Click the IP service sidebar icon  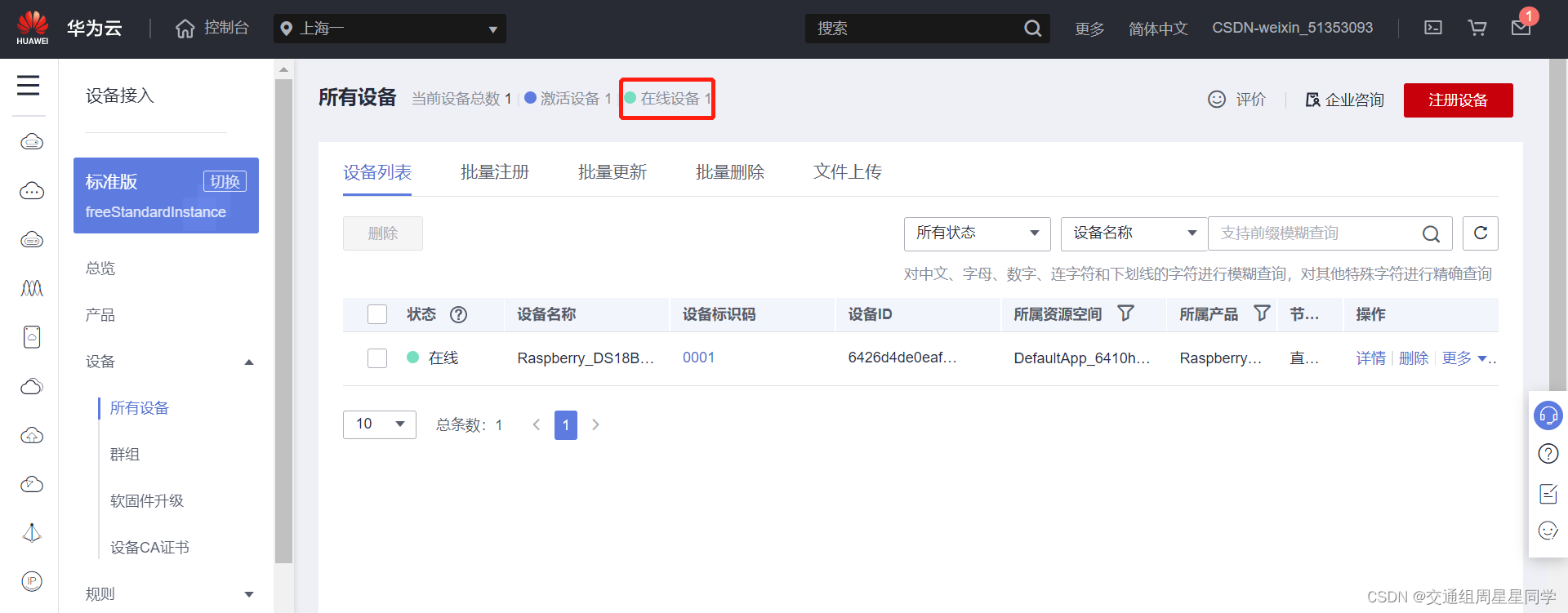pos(32,581)
